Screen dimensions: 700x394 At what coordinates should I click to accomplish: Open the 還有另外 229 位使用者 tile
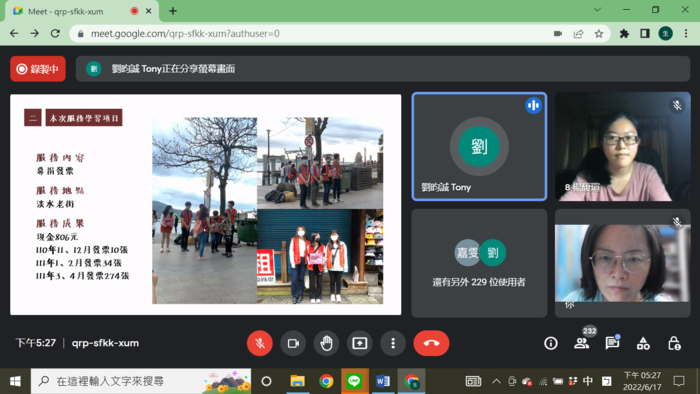(479, 263)
